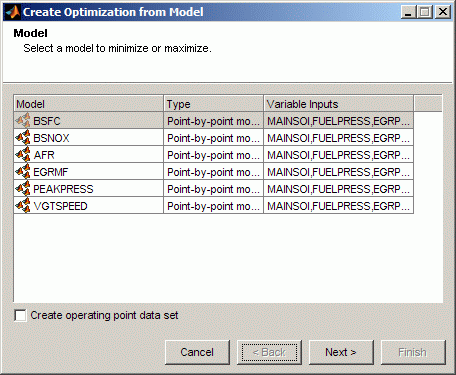This screenshot has height=375, width=456.
Task: Click the BSFC model icon
Action: [23, 121]
